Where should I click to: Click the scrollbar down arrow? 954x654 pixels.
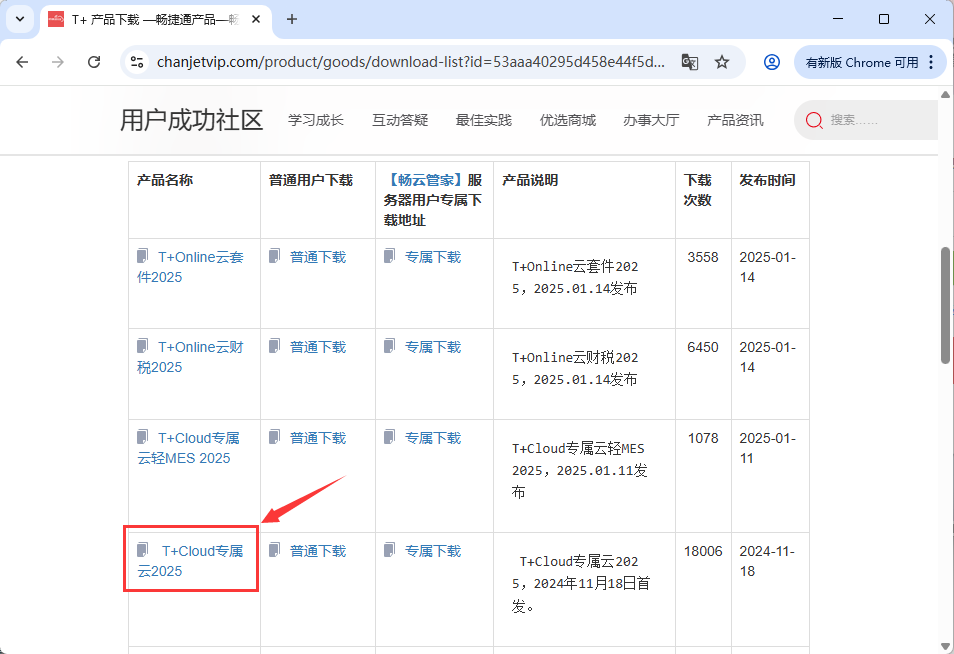[x=945, y=646]
